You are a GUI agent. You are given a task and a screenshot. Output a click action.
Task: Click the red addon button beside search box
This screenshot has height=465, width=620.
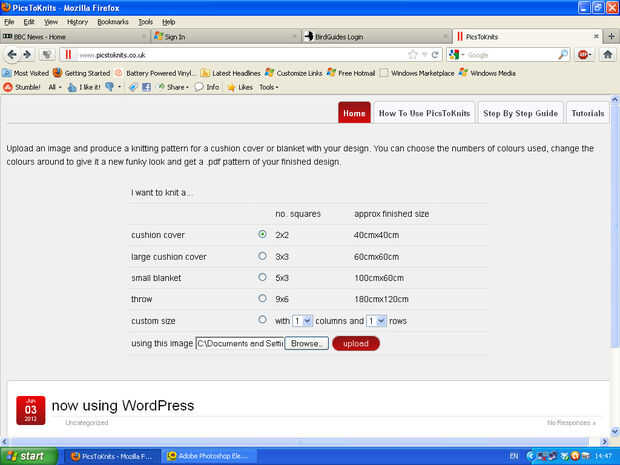click(584, 55)
